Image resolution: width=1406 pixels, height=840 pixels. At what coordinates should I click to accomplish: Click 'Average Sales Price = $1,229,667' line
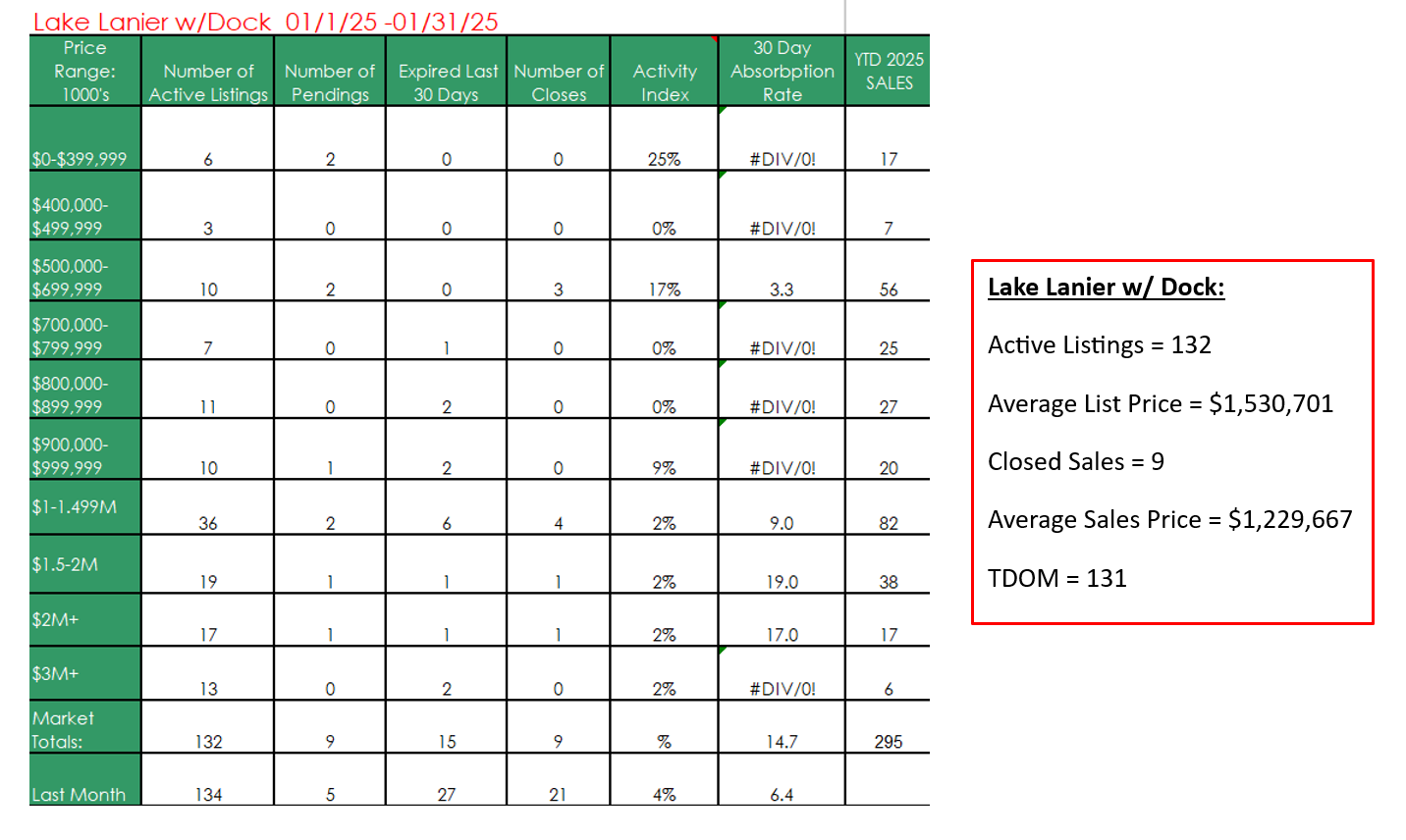click(1170, 520)
